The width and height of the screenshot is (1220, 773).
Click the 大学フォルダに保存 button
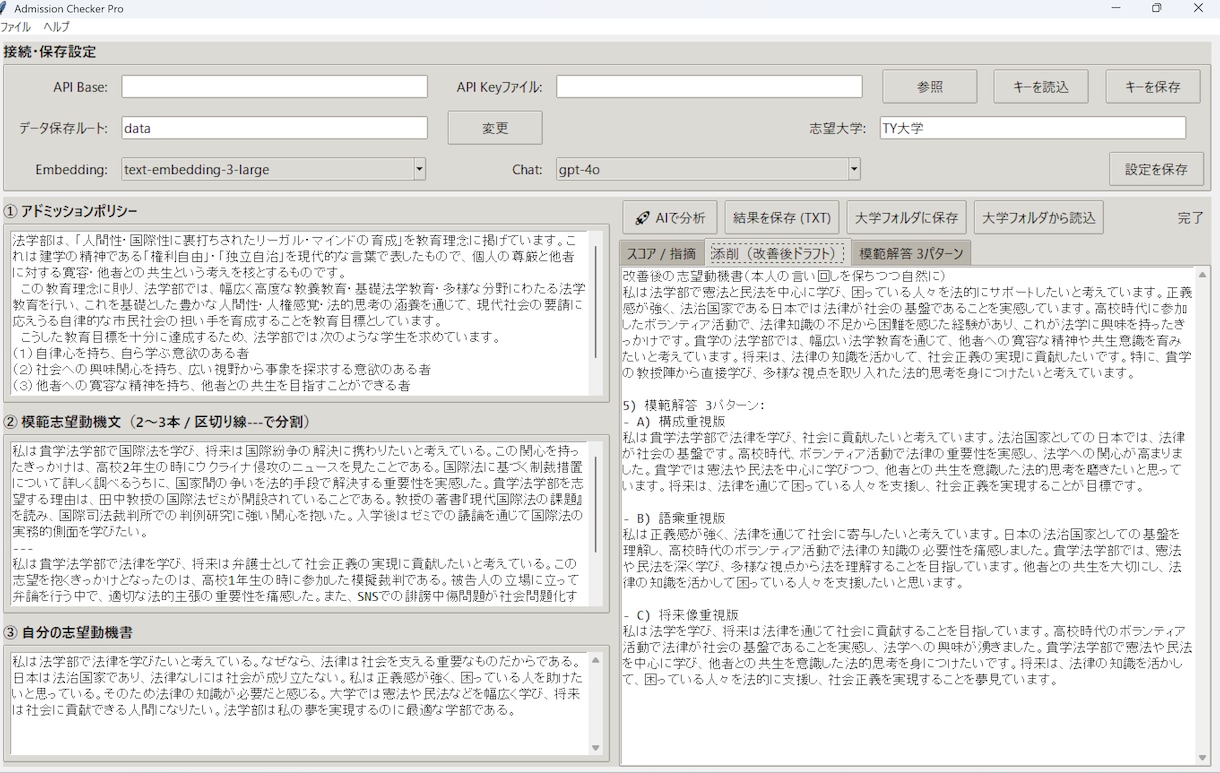click(908, 218)
